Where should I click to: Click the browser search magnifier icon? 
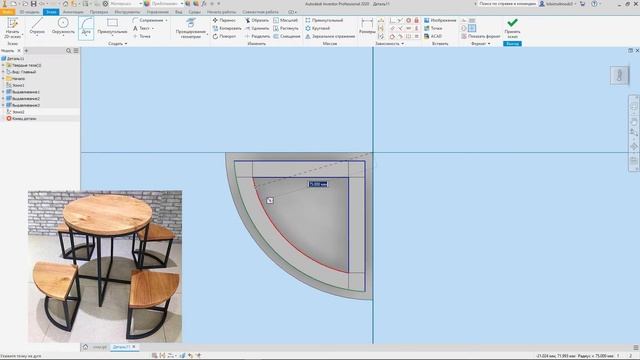coord(69,51)
